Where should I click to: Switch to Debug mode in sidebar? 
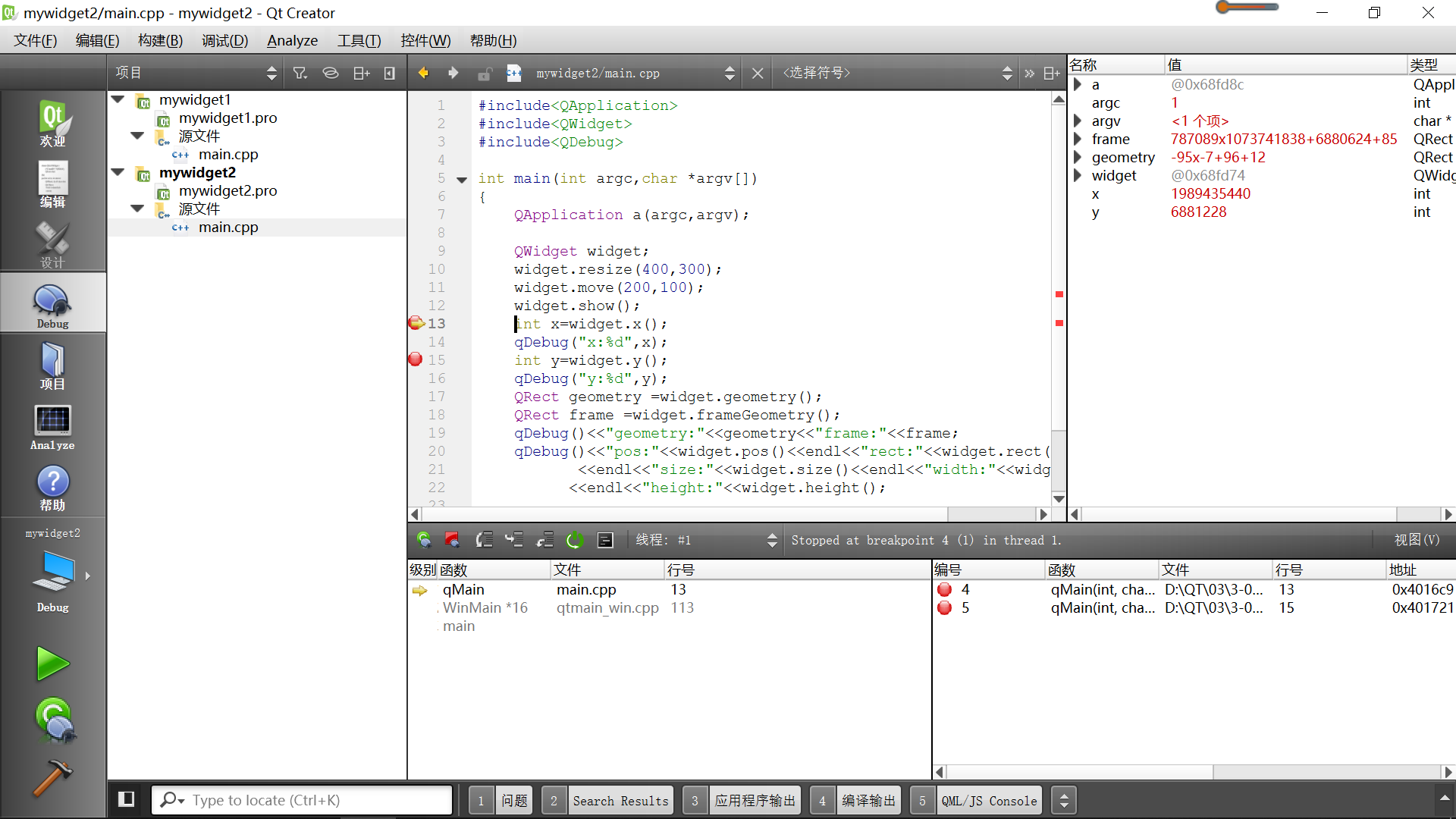click(52, 305)
